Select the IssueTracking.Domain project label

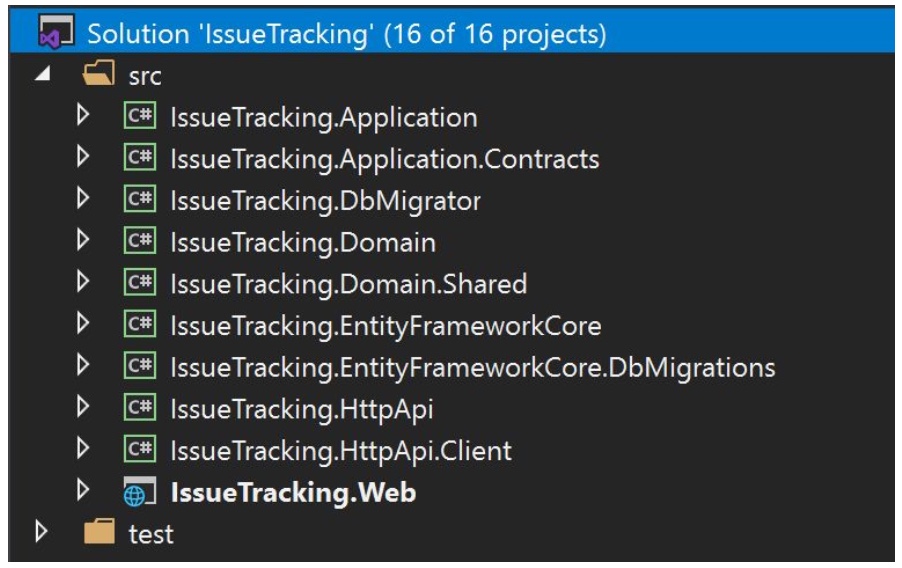[x=303, y=242]
